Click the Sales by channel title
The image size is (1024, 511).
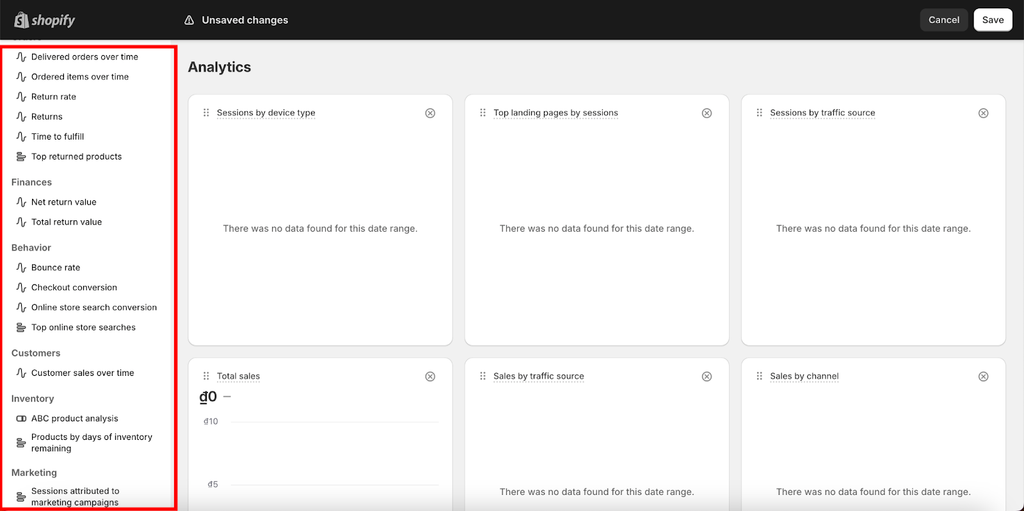(805, 376)
